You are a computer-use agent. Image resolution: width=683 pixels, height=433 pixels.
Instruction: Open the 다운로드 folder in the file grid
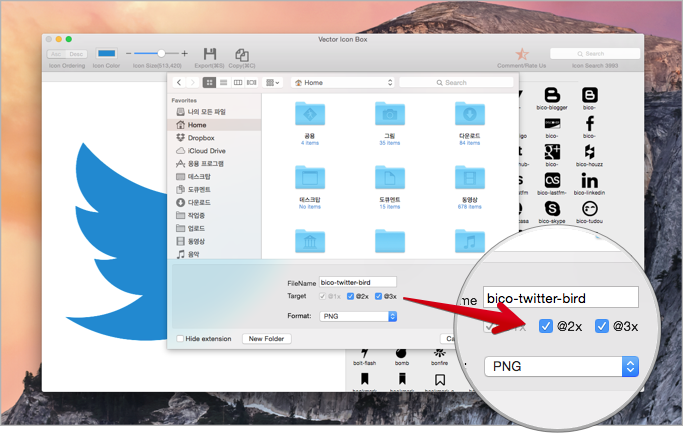470,114
